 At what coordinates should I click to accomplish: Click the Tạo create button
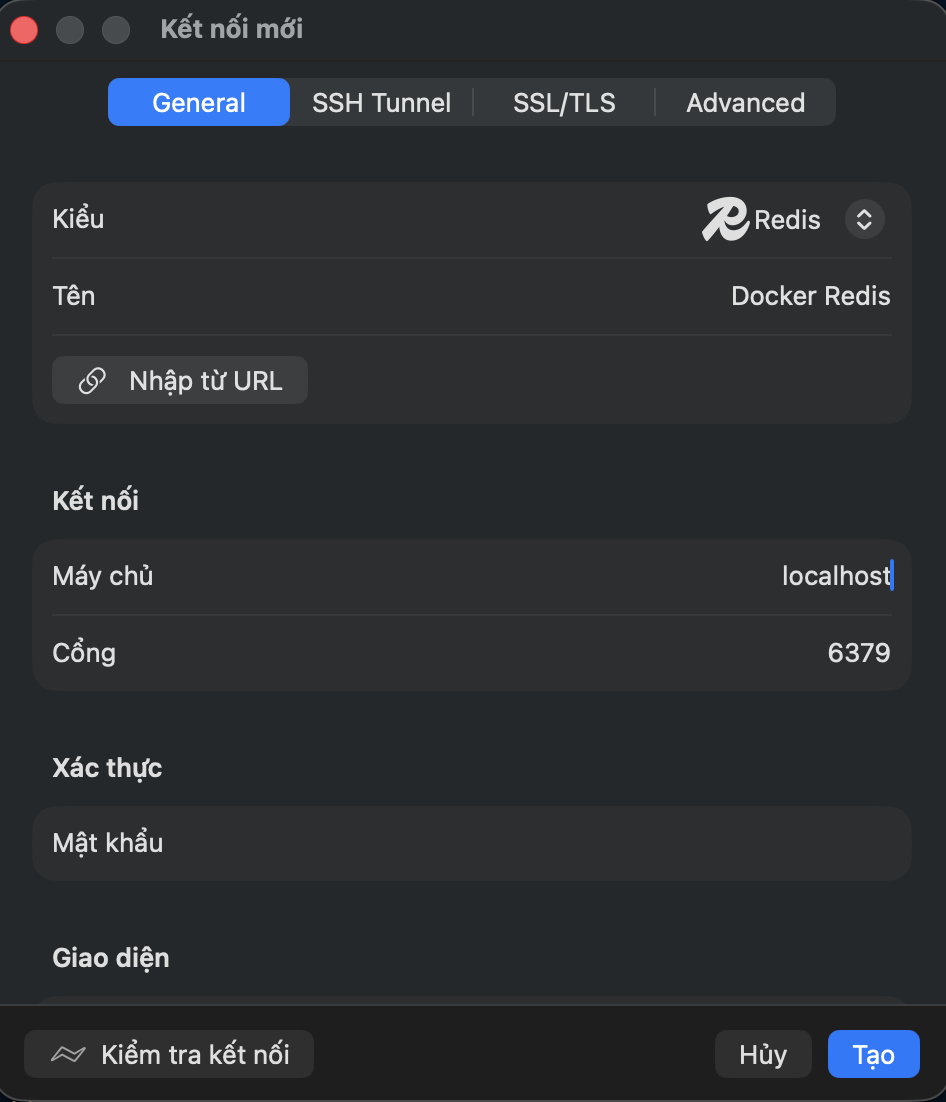point(874,1054)
